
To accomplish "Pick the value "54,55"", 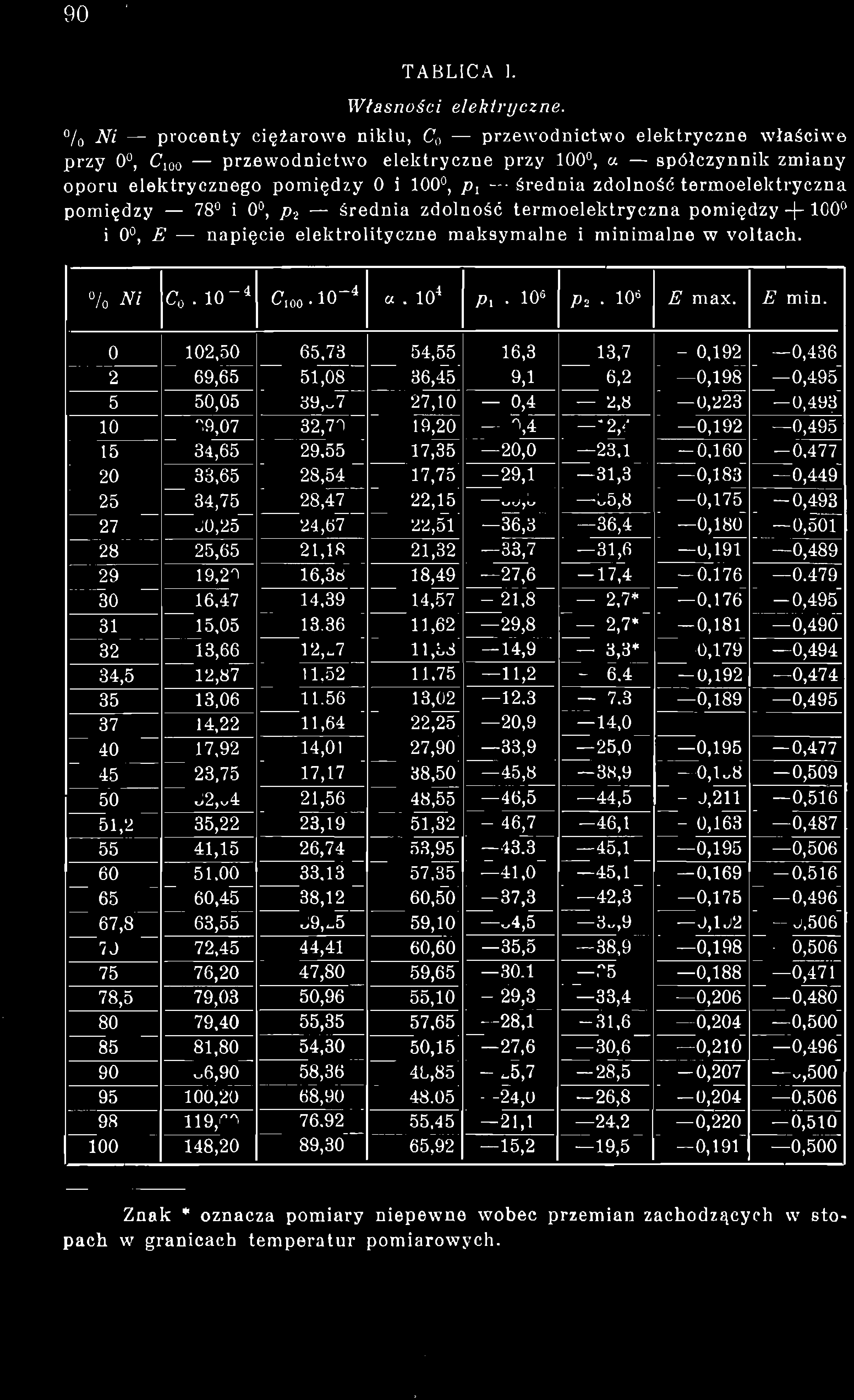I will [x=433, y=353].
